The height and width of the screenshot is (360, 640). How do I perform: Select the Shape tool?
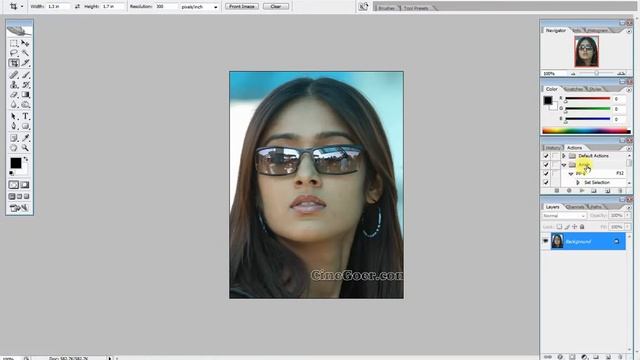tap(25, 126)
